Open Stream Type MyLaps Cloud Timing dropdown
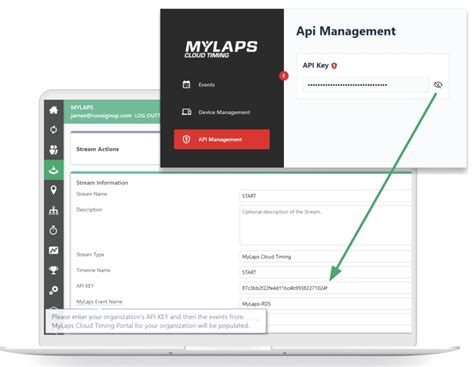Viewport: 474px width, 367px height. coord(326,257)
